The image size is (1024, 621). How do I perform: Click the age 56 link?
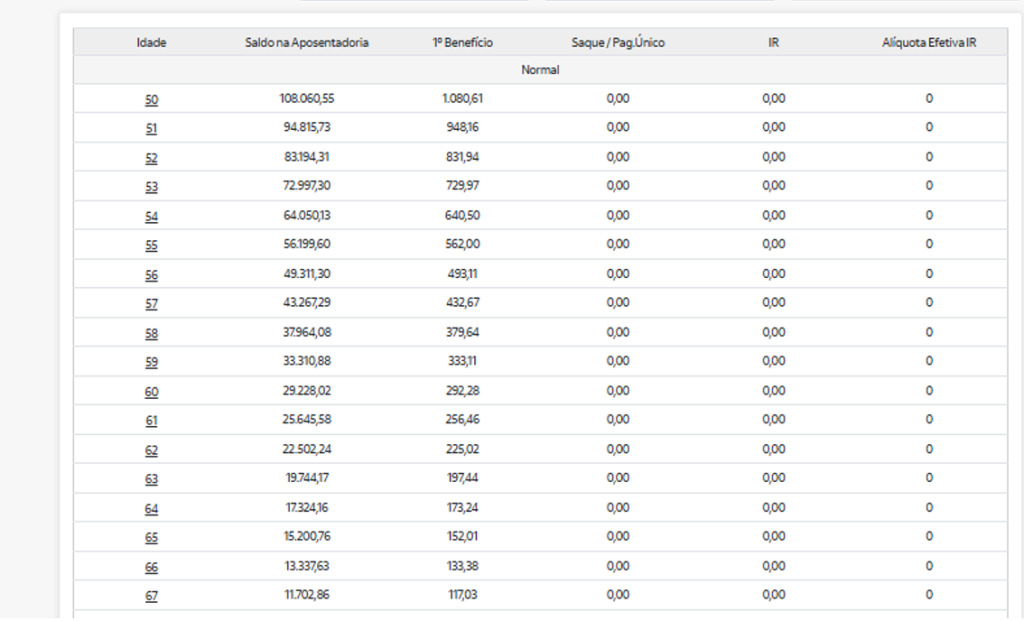tap(151, 275)
